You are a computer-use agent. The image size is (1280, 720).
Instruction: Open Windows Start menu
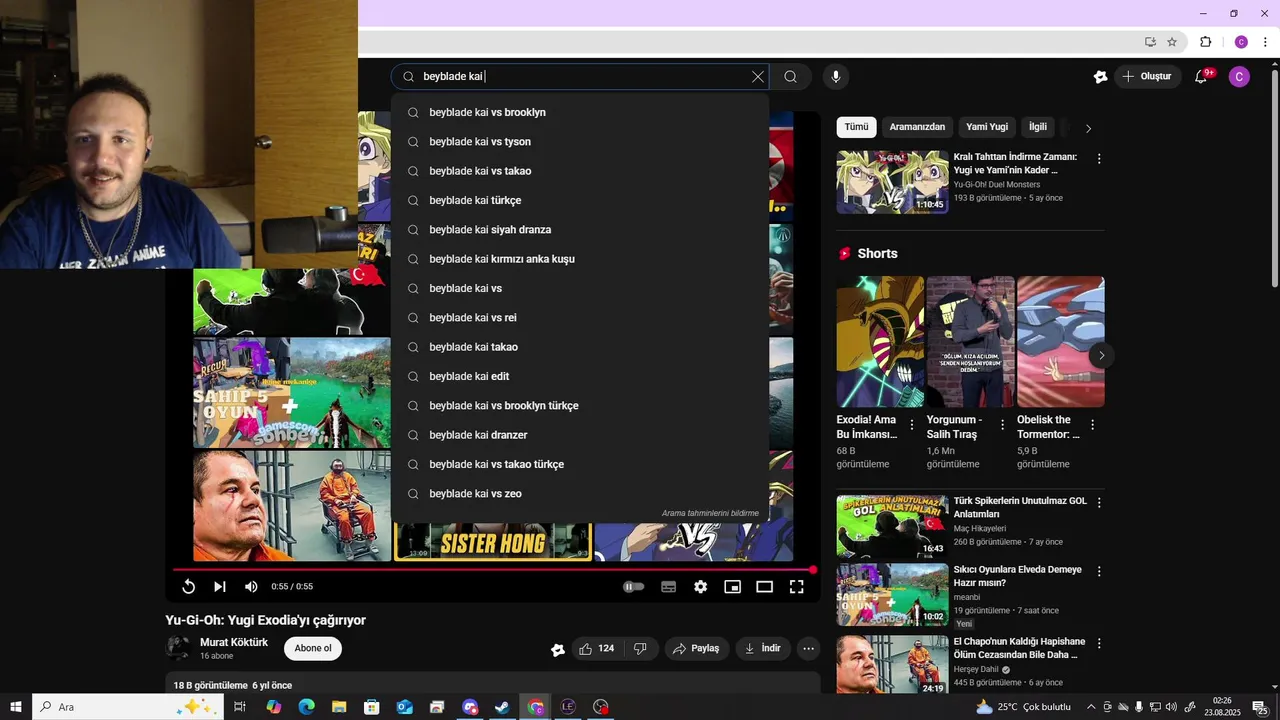point(16,707)
